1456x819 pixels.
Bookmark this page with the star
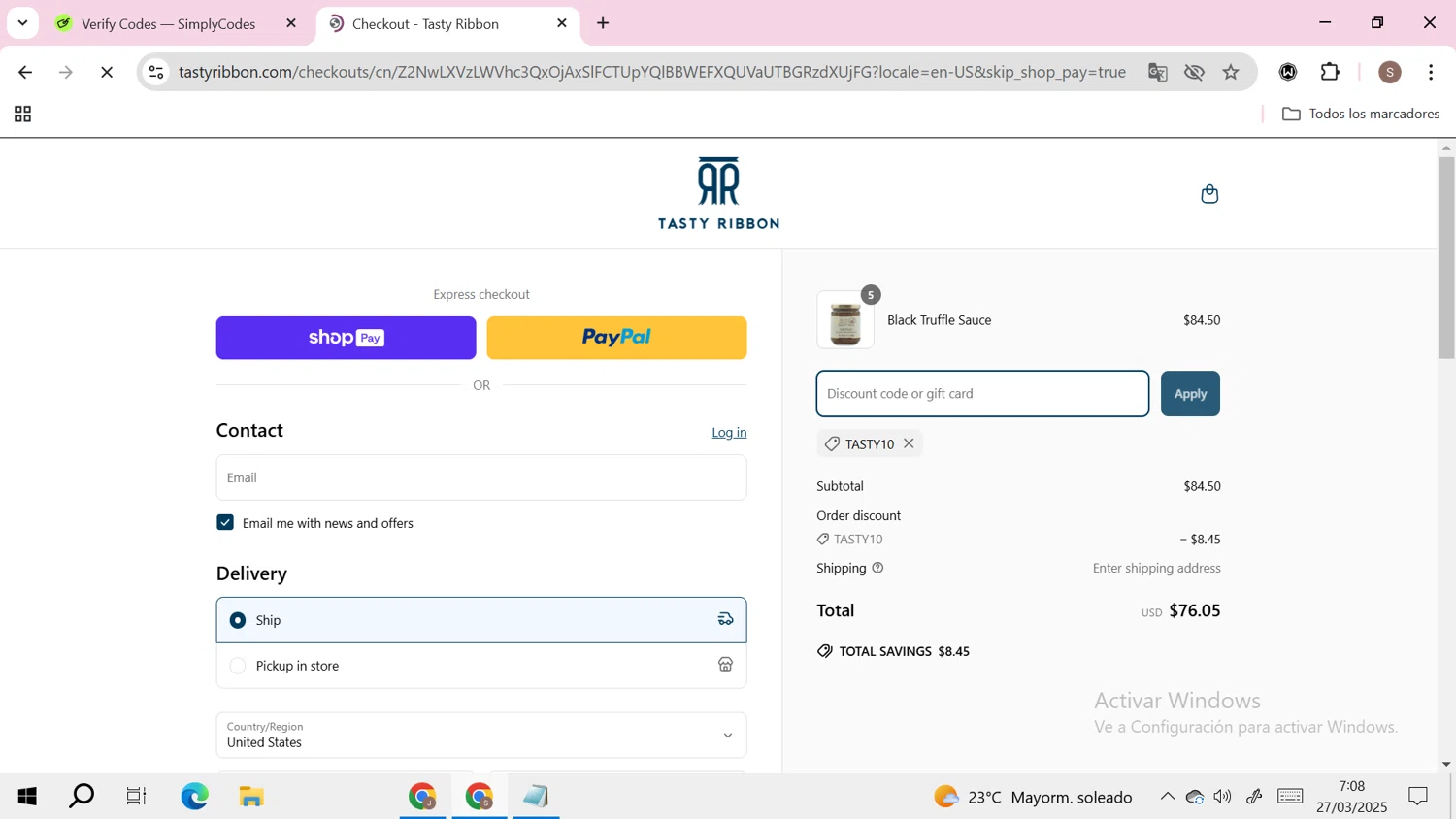1231,72
